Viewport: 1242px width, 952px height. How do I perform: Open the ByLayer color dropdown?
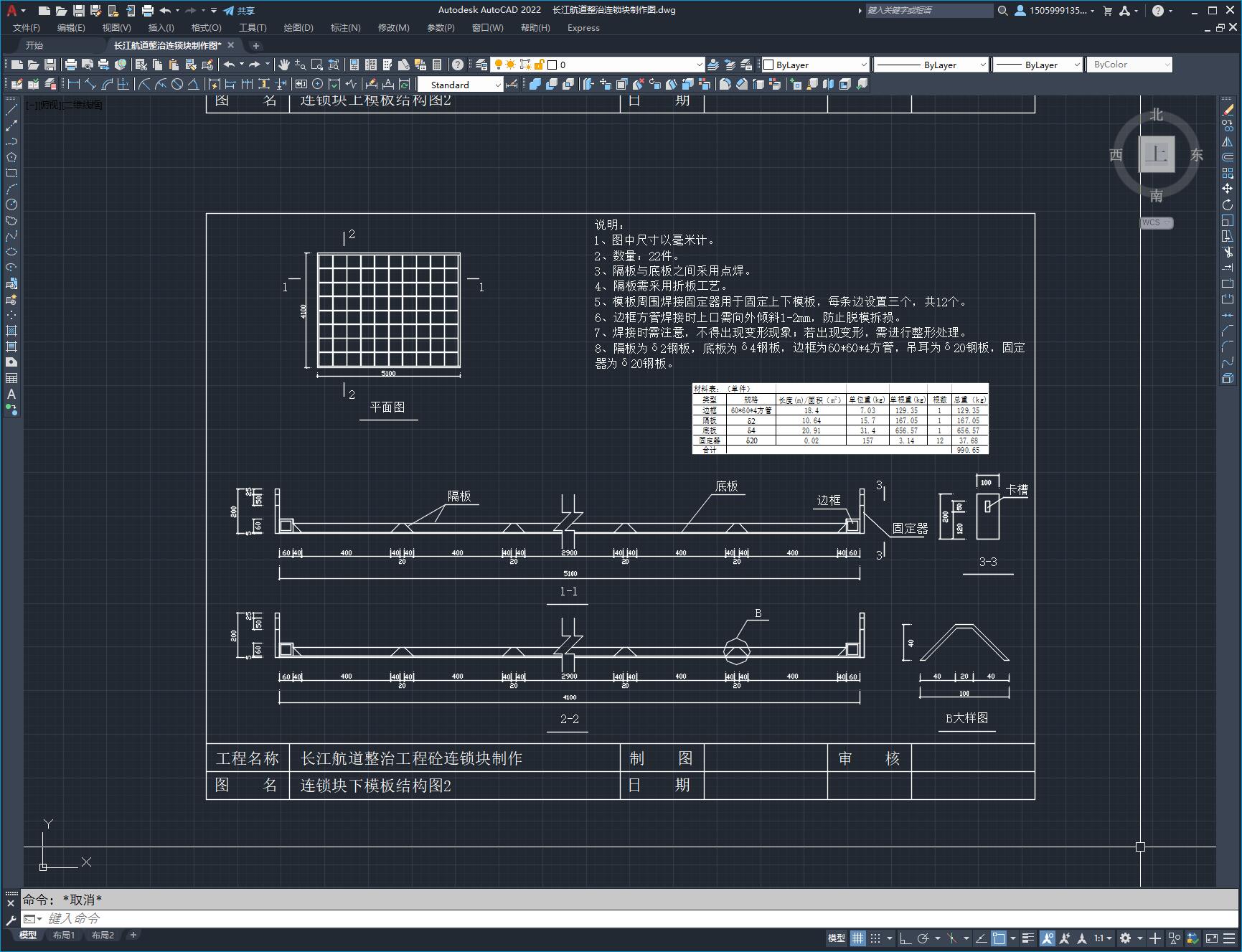click(x=815, y=65)
